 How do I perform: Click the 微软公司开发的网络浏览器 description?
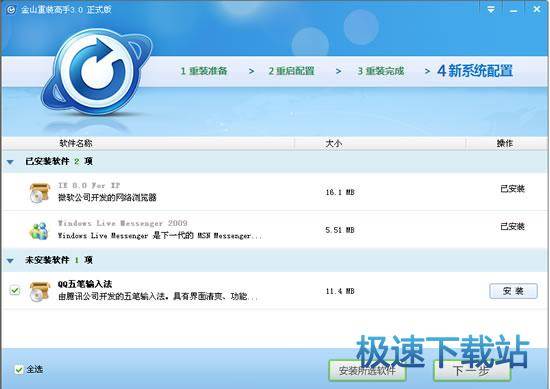(x=107, y=197)
